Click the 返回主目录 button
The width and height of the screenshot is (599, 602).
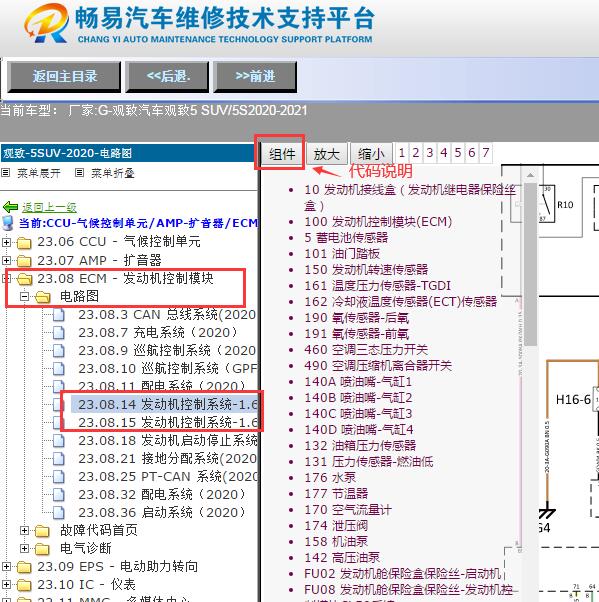click(x=65, y=76)
